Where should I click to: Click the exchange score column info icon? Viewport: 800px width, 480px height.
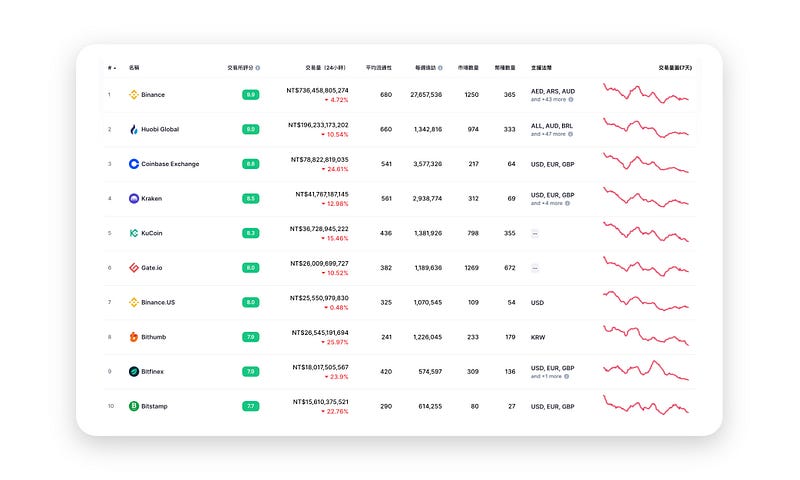pyautogui.click(x=258, y=68)
